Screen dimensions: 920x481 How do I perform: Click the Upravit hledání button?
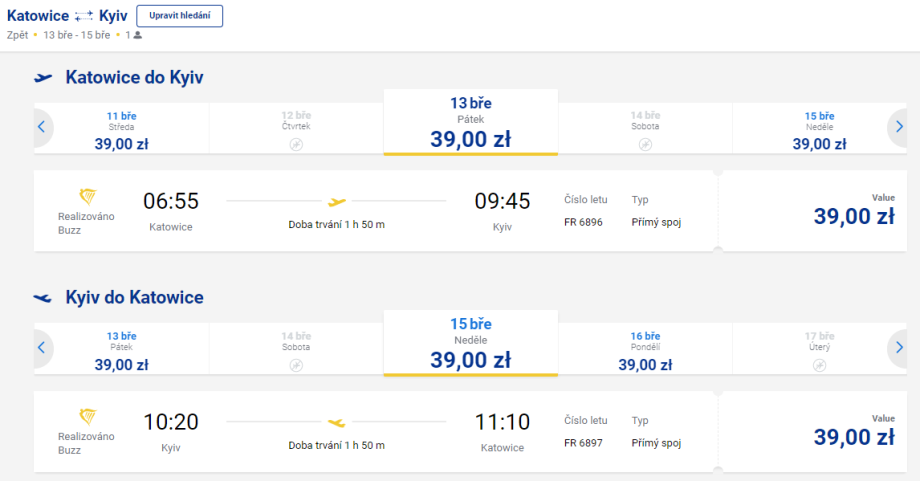point(179,16)
